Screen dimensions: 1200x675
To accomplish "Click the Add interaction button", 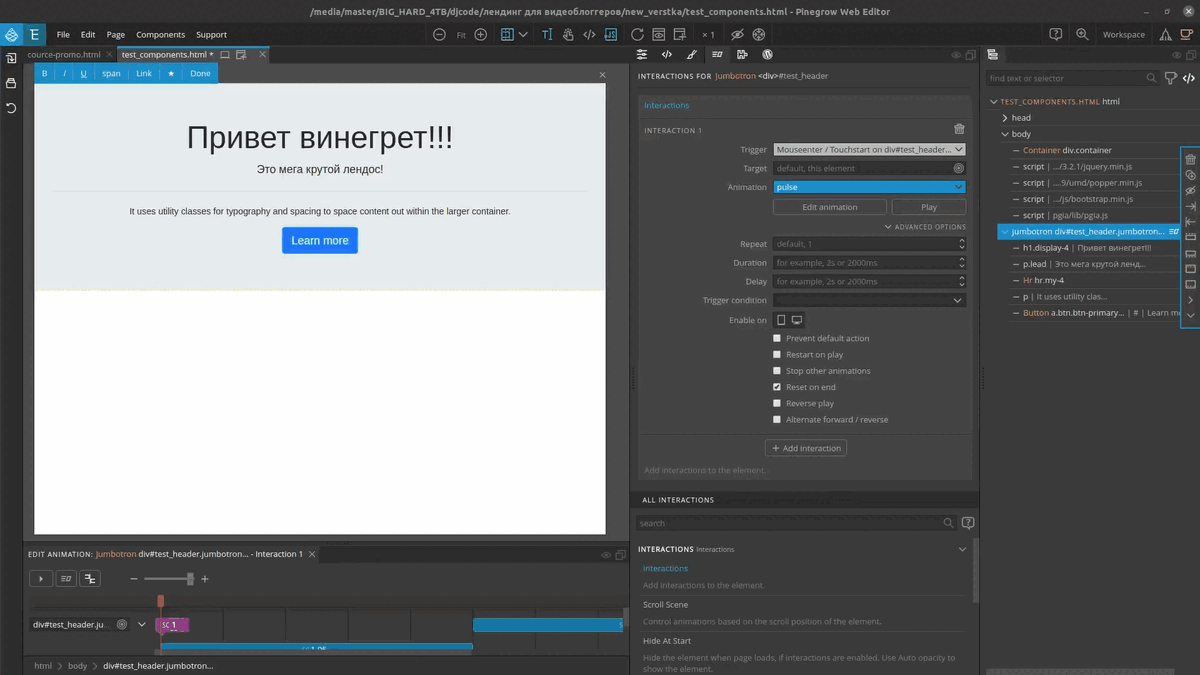I will [806, 448].
